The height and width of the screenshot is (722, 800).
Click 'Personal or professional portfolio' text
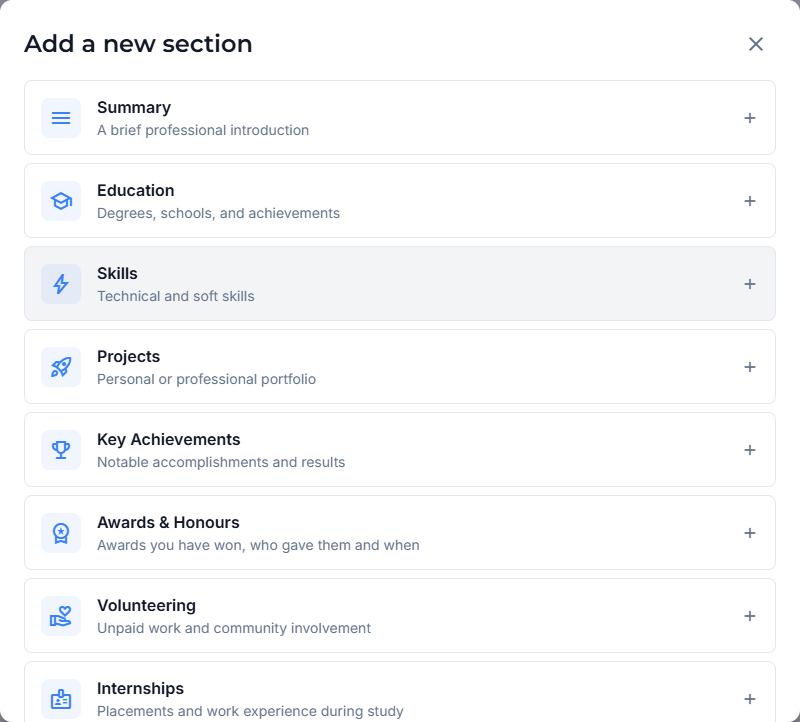coord(207,379)
